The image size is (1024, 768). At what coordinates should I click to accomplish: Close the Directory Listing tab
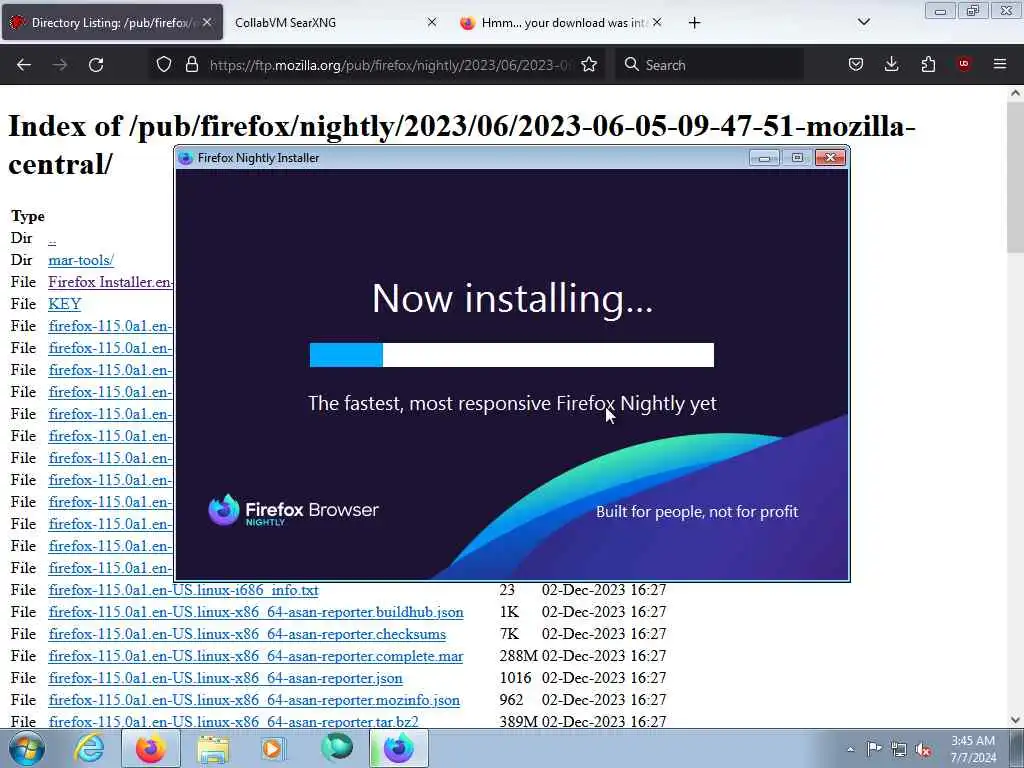207,22
